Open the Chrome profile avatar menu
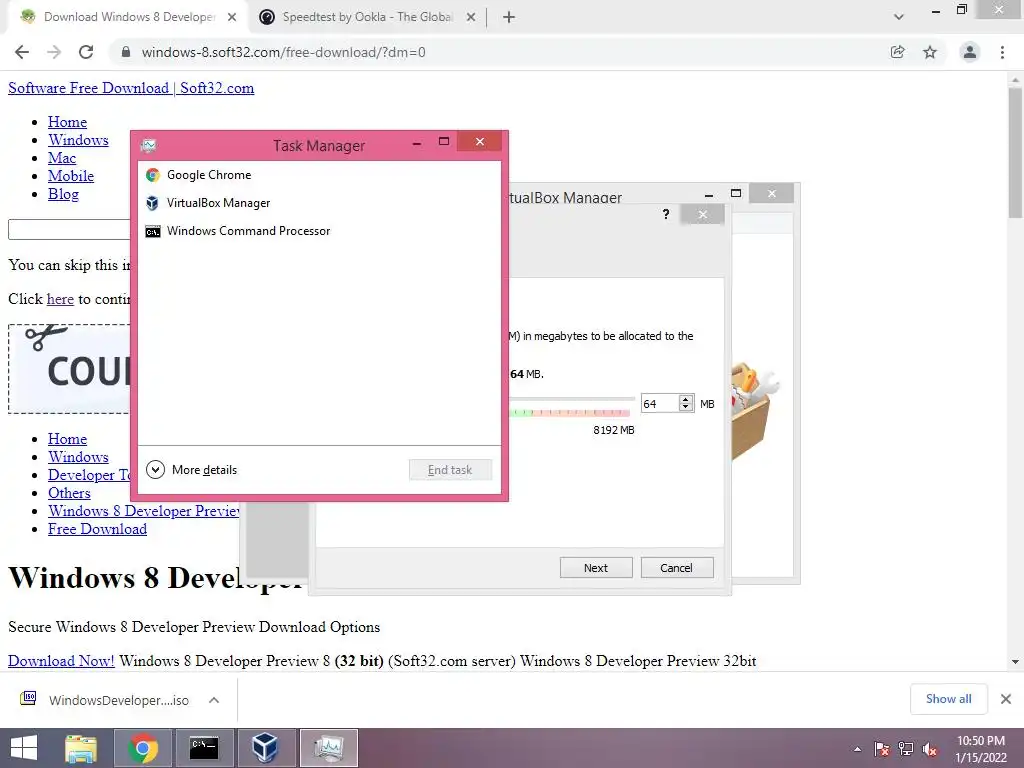Screen dimensions: 1024x768 pos(970,52)
